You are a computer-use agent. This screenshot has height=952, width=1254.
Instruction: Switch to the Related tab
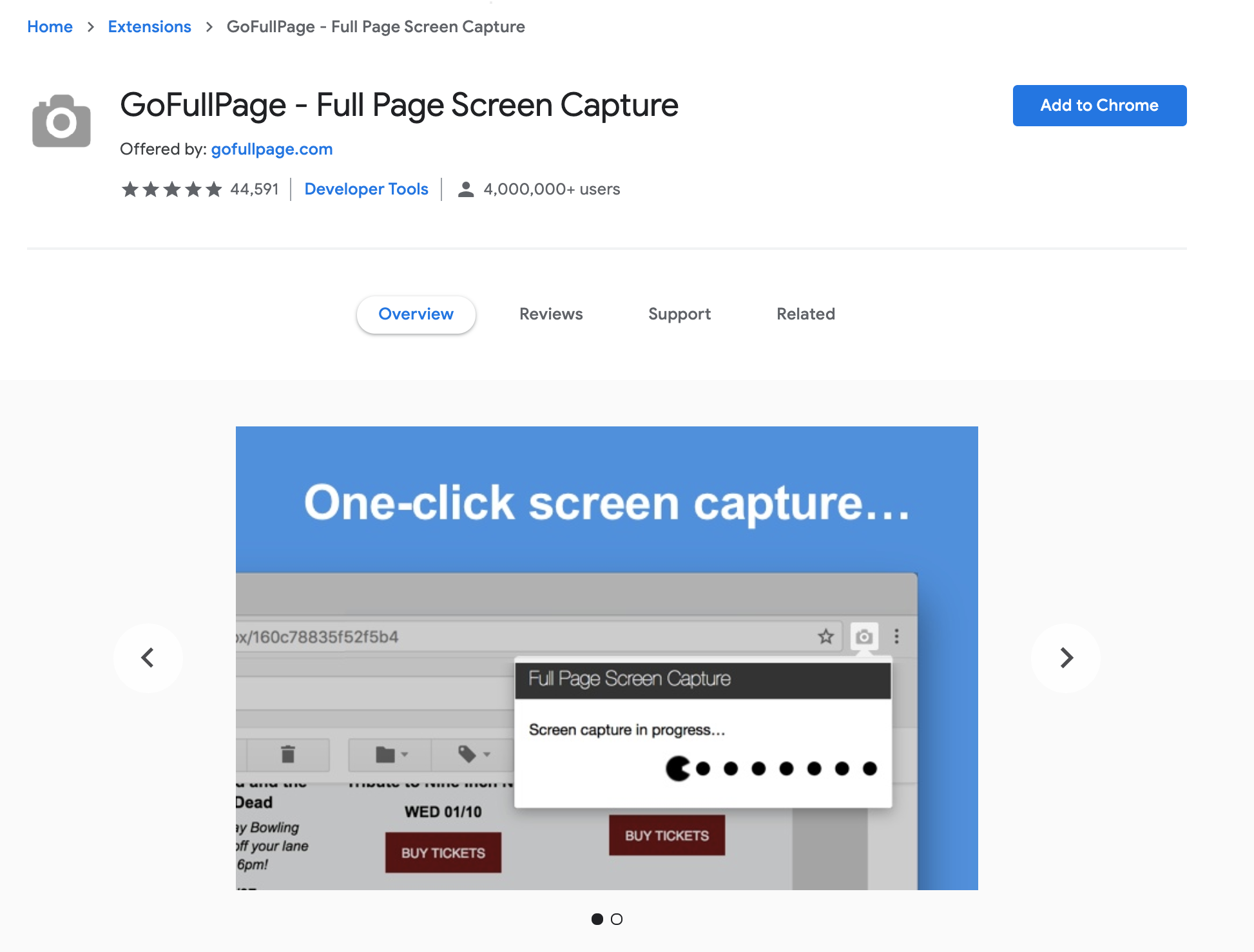(805, 314)
